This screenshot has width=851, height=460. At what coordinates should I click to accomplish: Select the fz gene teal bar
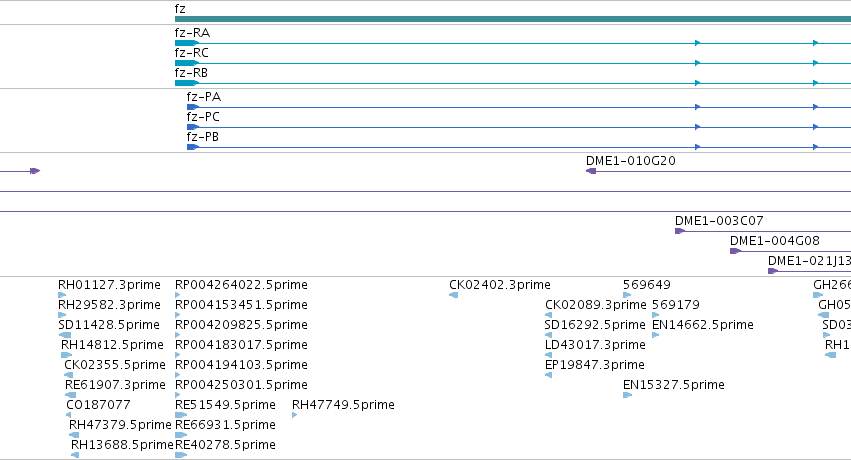tap(512, 19)
